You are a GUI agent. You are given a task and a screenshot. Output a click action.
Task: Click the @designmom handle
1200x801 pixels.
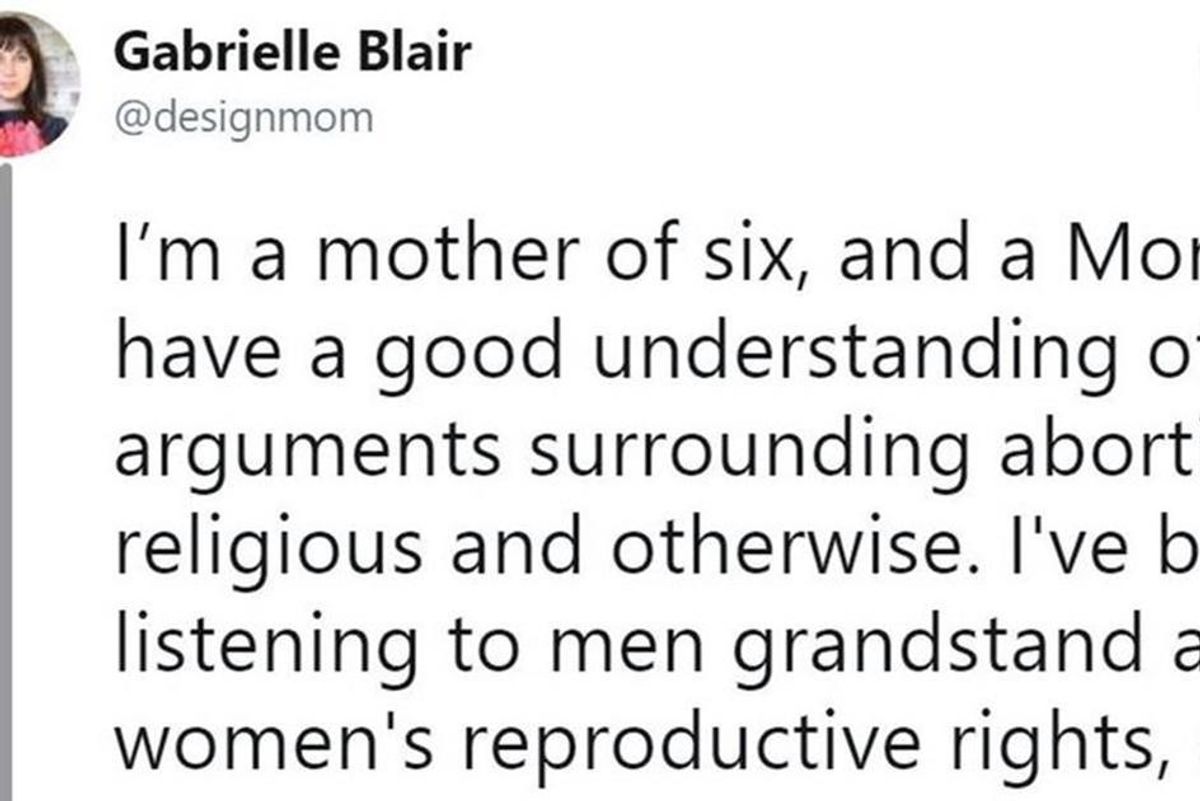click(x=245, y=118)
